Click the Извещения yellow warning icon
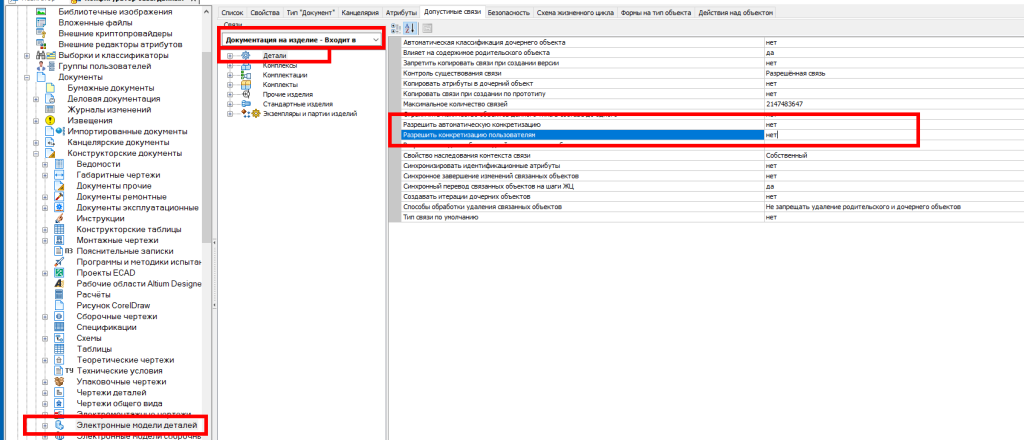The width and height of the screenshot is (1024, 440). pyautogui.click(x=51, y=120)
